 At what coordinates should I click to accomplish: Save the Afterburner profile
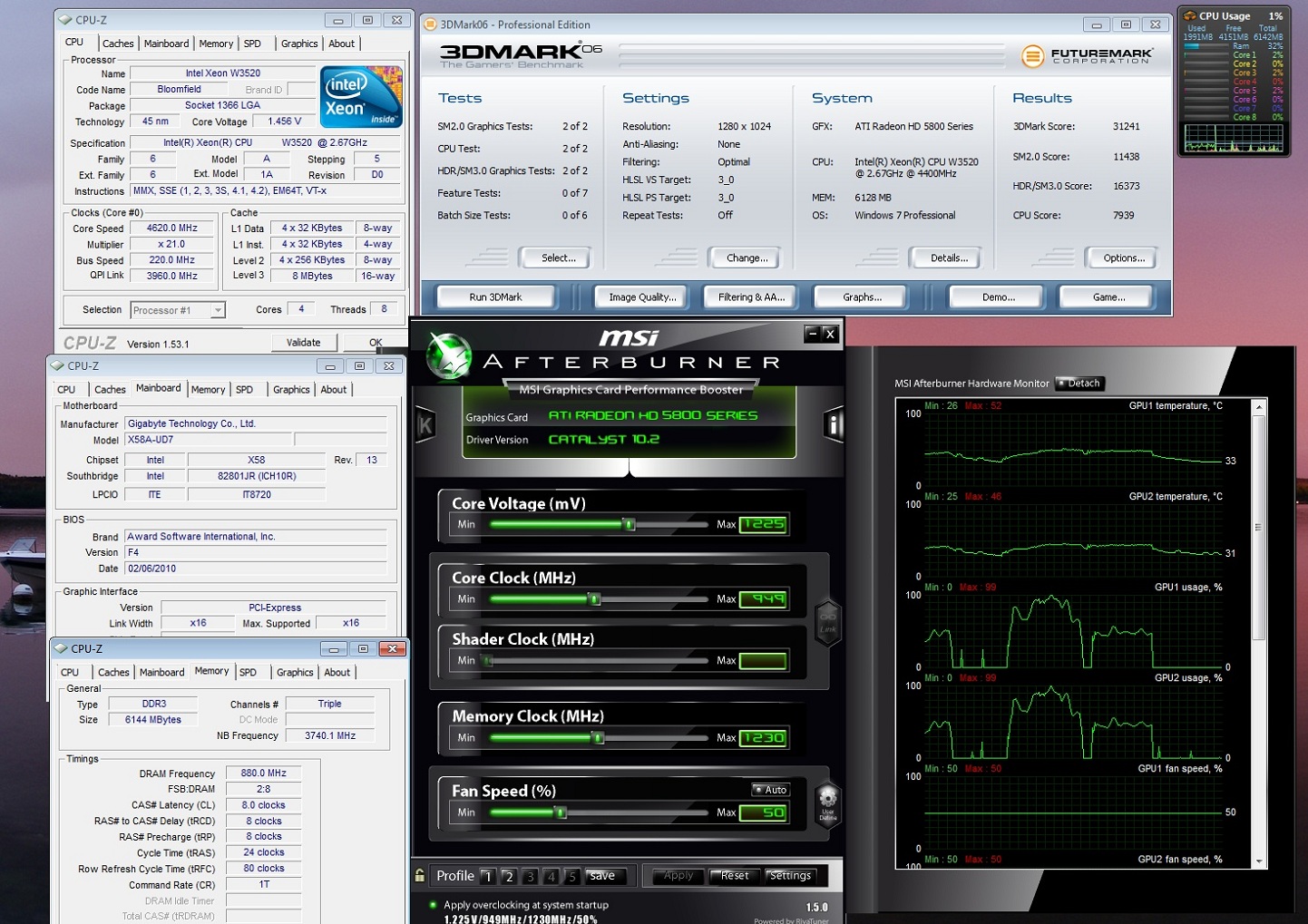click(603, 876)
